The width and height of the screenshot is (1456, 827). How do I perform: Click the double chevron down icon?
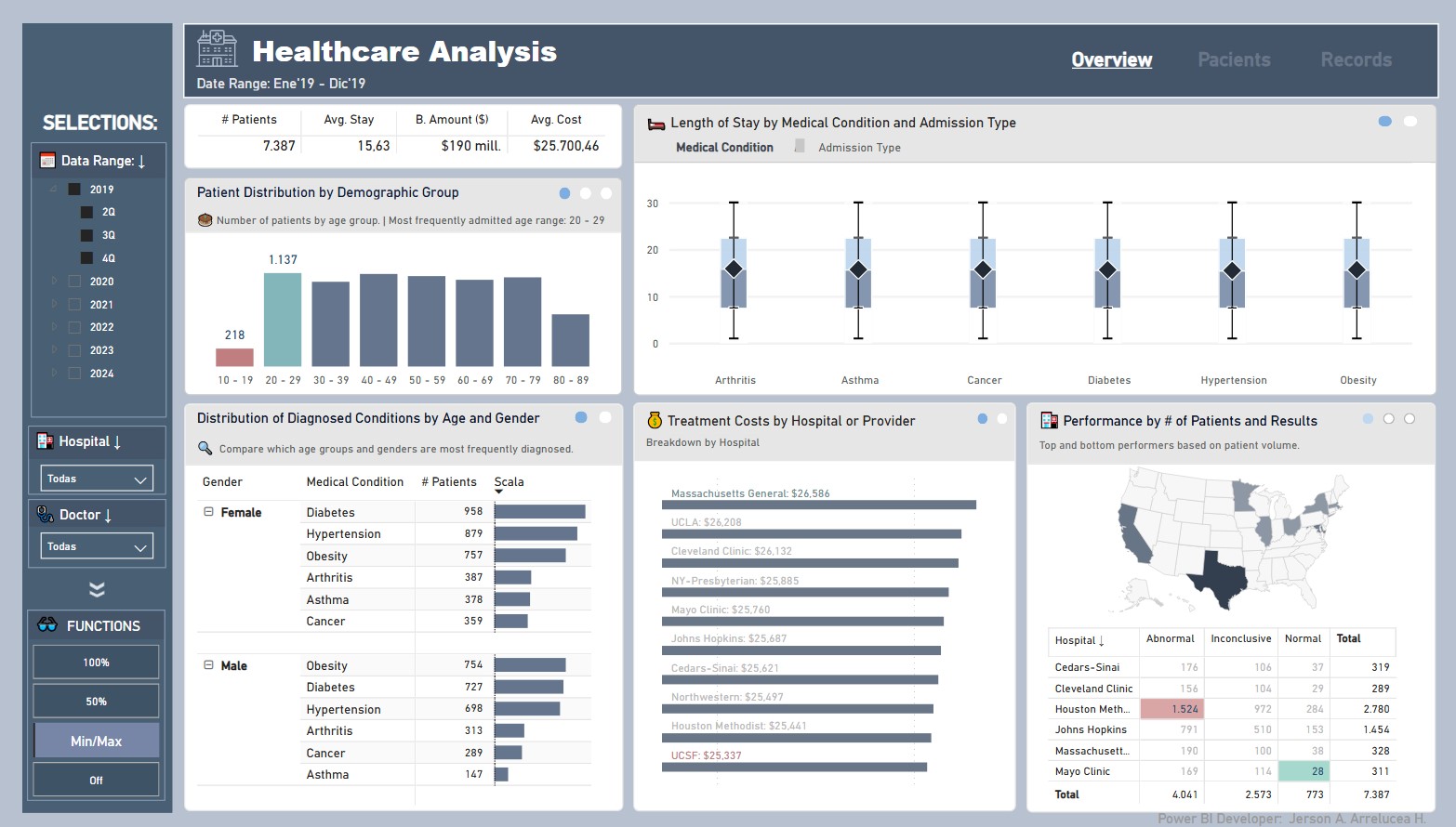click(97, 589)
